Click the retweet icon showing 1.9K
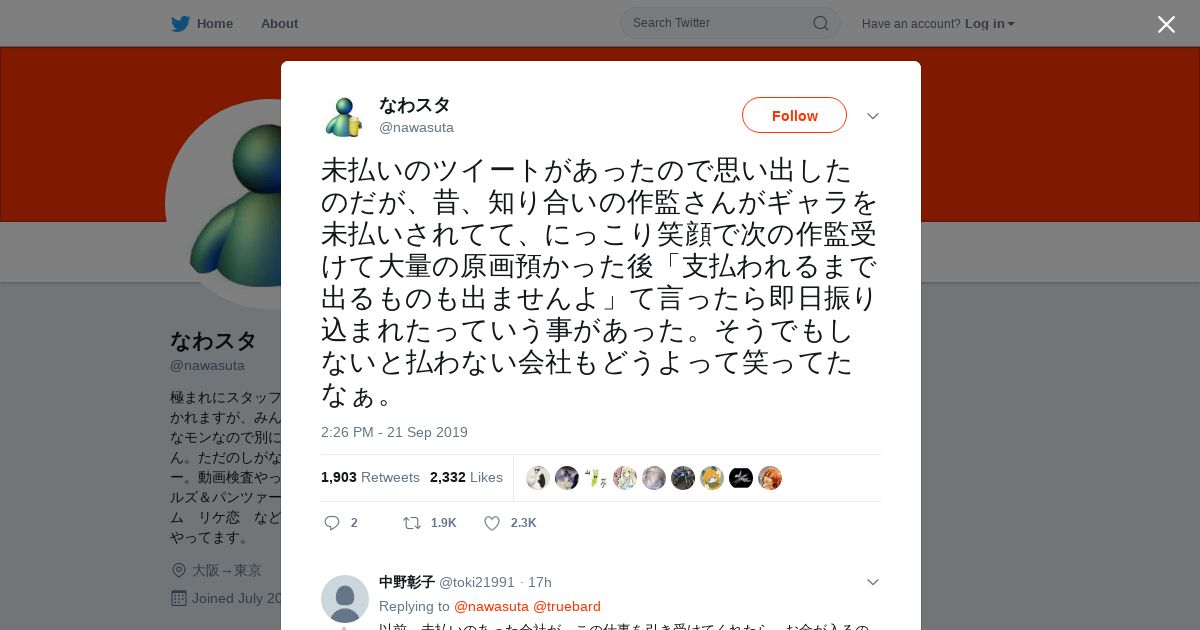The image size is (1200, 630). coord(411,523)
